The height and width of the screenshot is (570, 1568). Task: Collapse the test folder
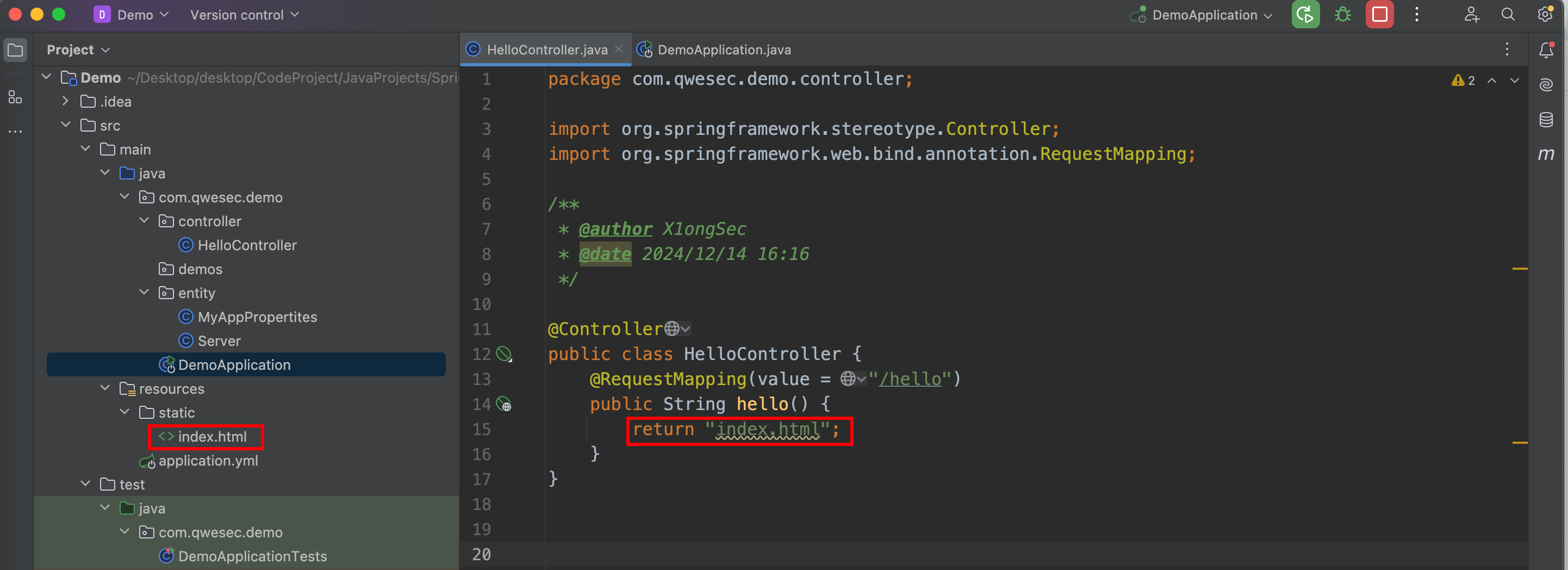pos(85,484)
